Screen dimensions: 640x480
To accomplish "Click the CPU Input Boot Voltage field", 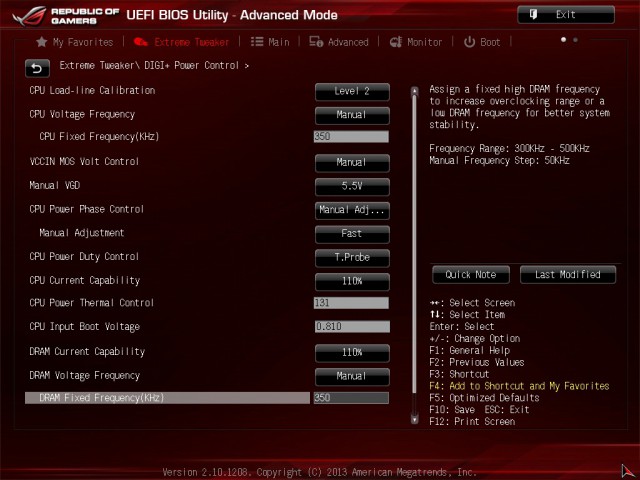I will pos(352,327).
